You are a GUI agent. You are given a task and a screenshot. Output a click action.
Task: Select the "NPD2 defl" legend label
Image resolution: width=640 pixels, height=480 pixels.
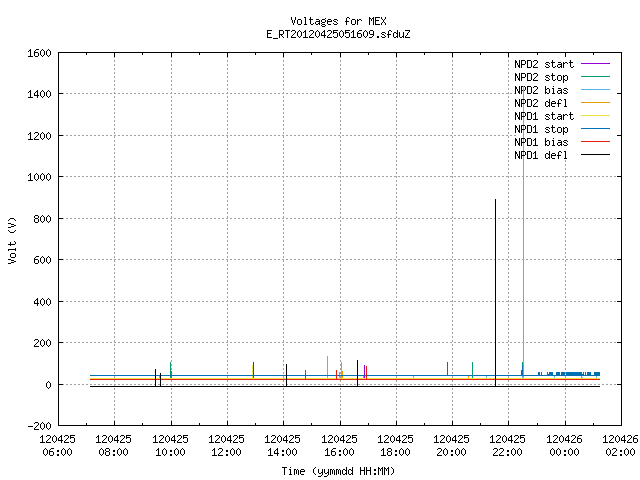(x=541, y=103)
